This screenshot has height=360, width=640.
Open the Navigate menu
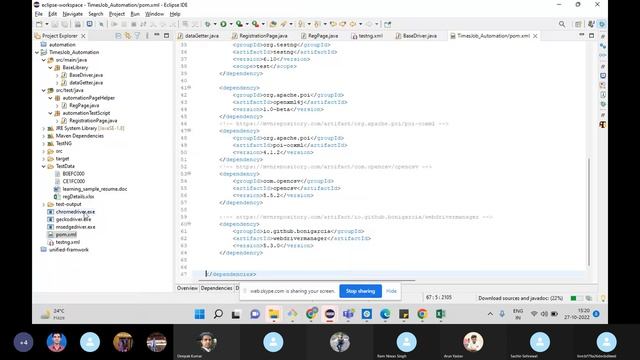[73, 14]
